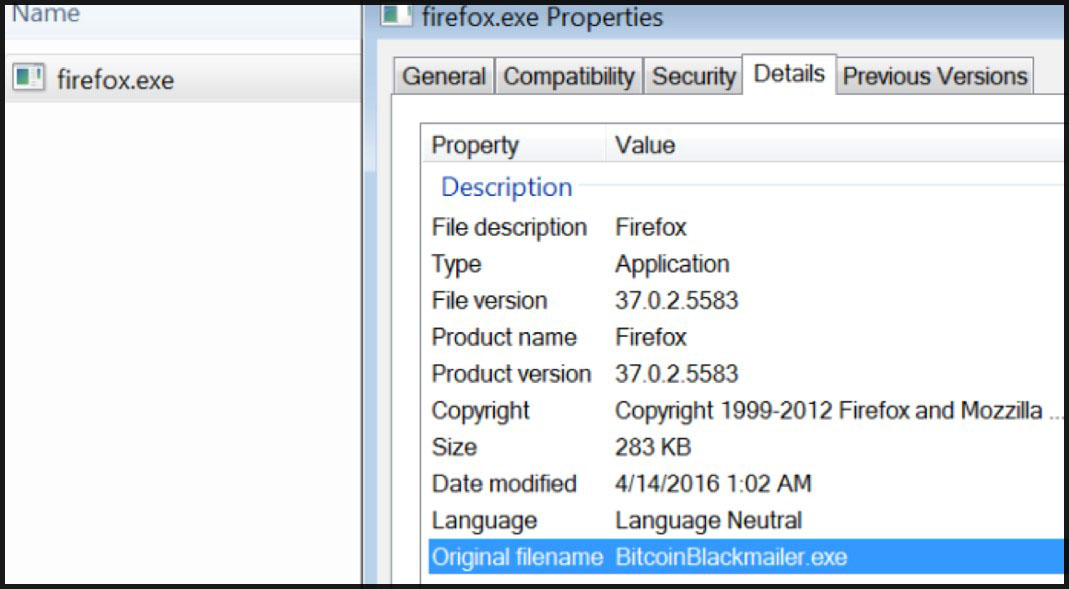Click the value Language Neutral
Image resolution: width=1069 pixels, height=589 pixels.
click(x=708, y=522)
